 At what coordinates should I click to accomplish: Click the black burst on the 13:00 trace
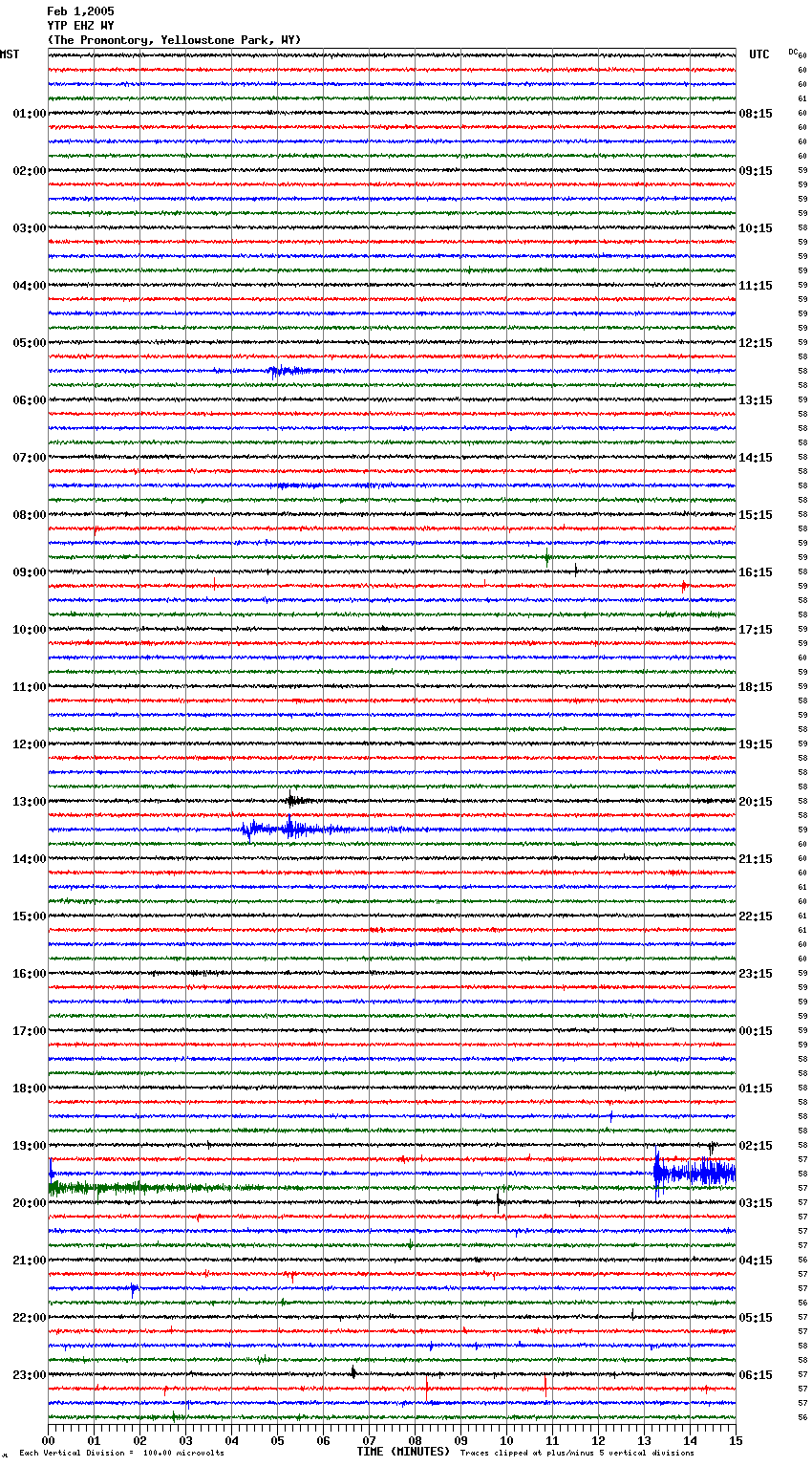pyautogui.click(x=298, y=801)
